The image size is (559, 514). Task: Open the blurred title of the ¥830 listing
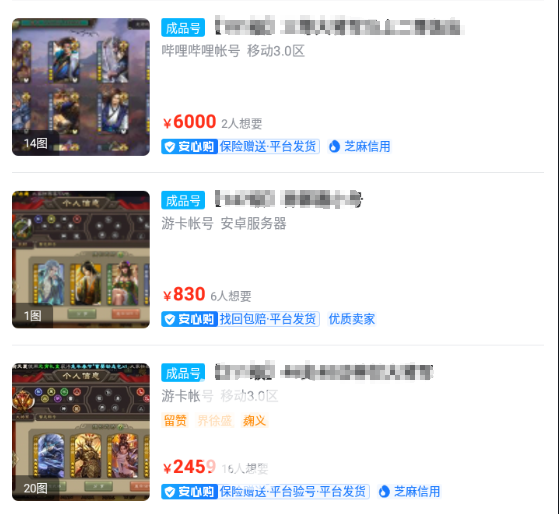289,199
